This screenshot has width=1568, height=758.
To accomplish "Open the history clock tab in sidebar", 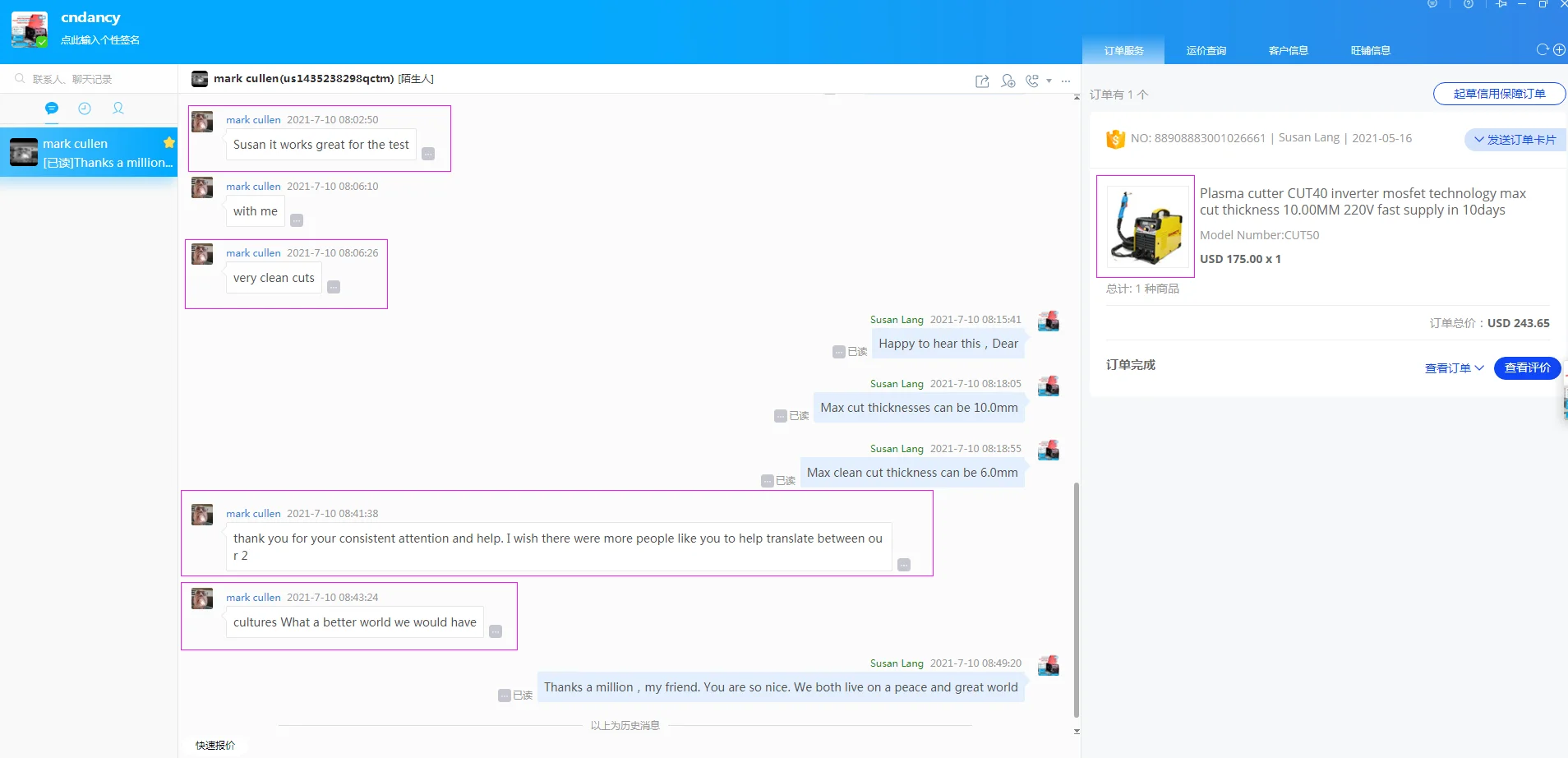I will [x=85, y=109].
